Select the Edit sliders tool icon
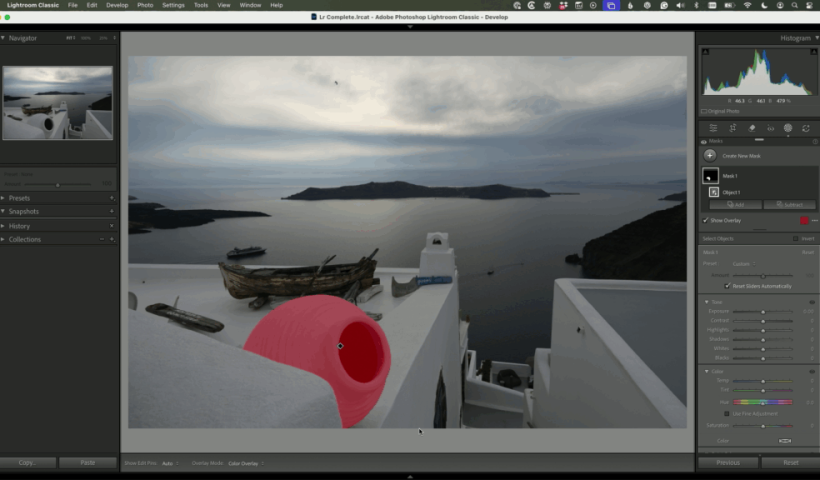820x480 pixels. click(x=713, y=128)
